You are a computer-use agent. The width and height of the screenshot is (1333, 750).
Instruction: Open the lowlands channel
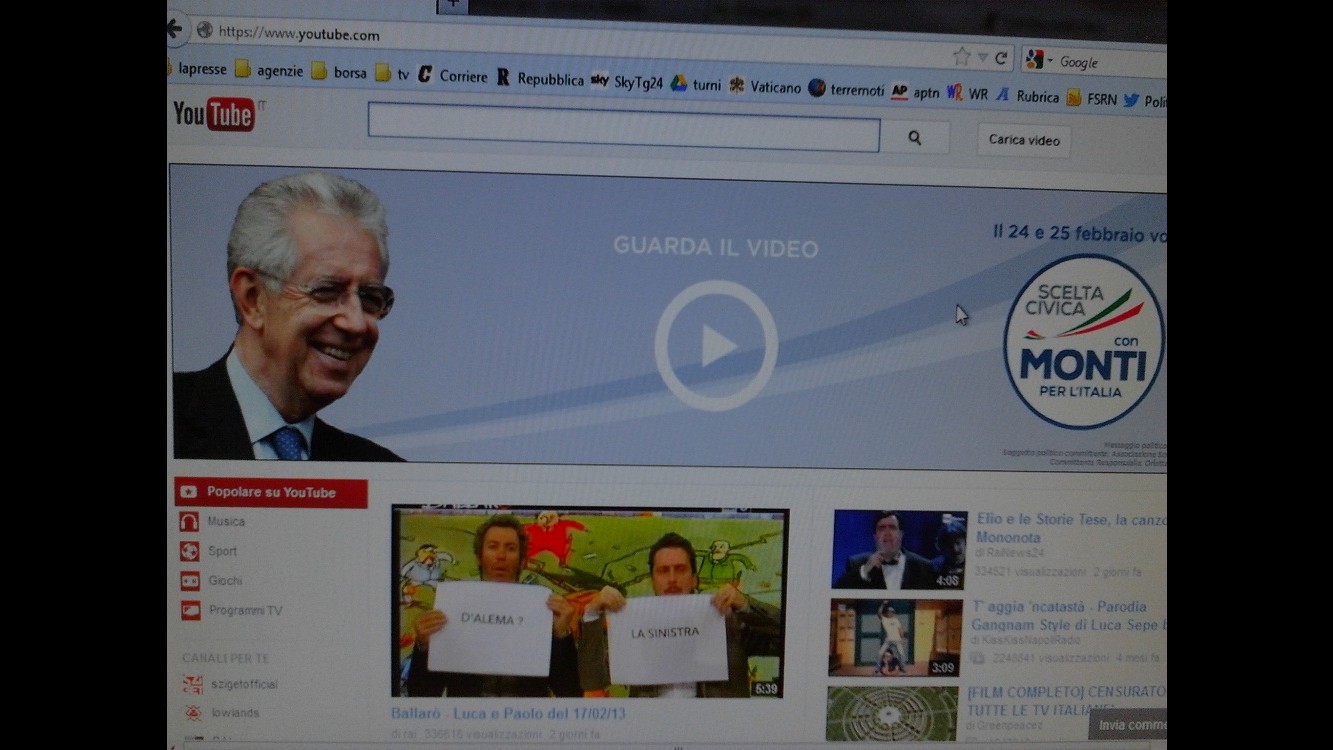pos(235,713)
